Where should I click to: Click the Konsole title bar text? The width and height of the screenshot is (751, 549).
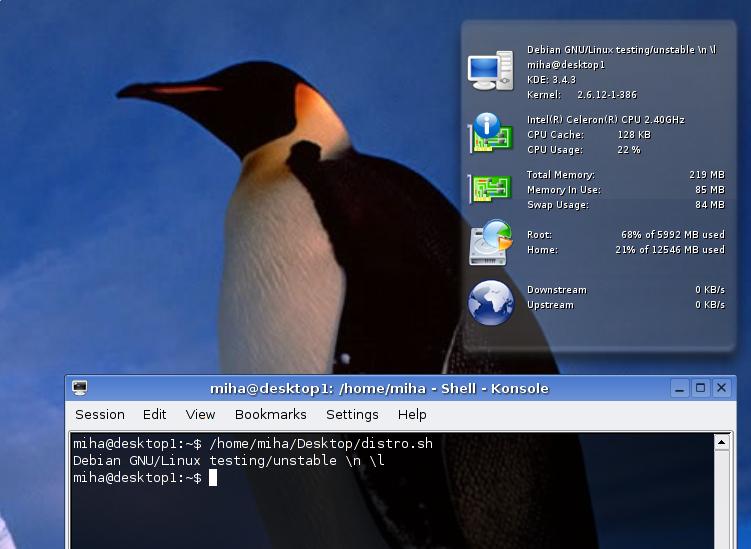coord(379,389)
